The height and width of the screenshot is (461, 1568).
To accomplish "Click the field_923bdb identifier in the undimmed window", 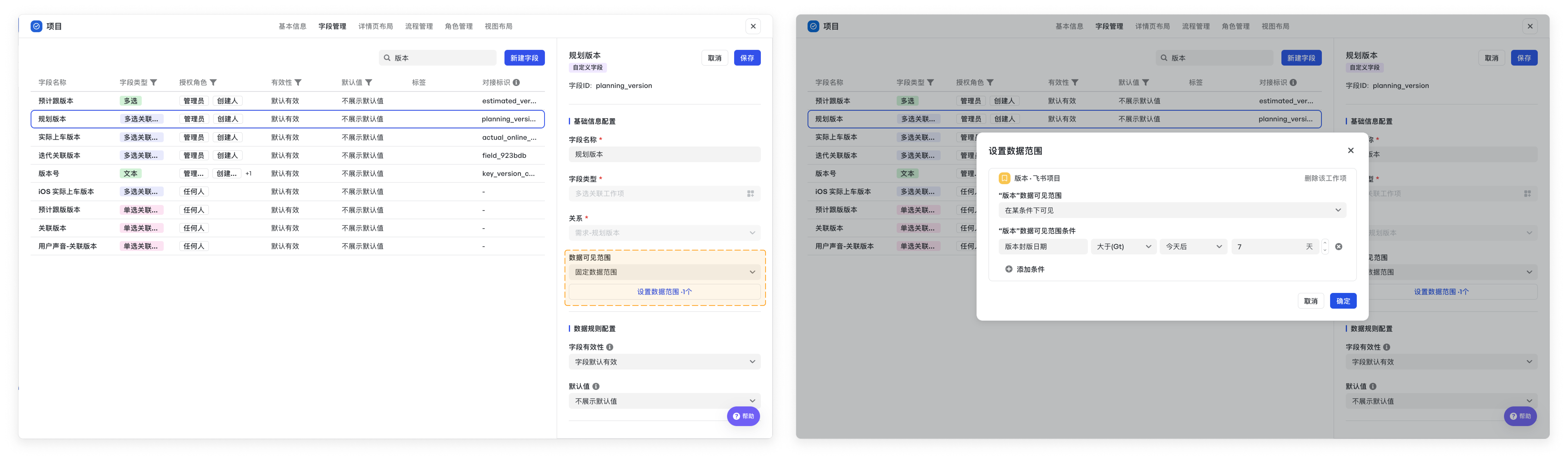I will (504, 155).
